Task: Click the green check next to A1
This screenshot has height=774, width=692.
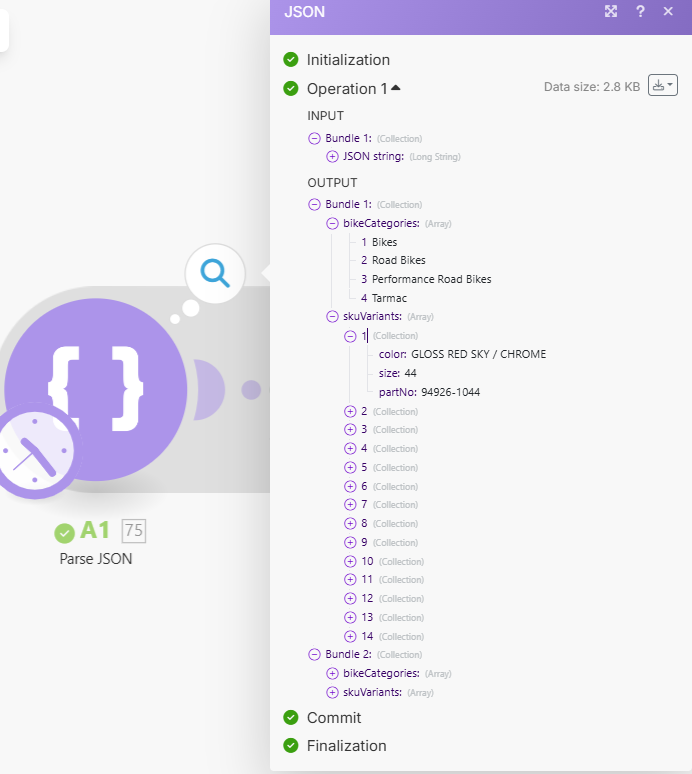Action: 65,531
